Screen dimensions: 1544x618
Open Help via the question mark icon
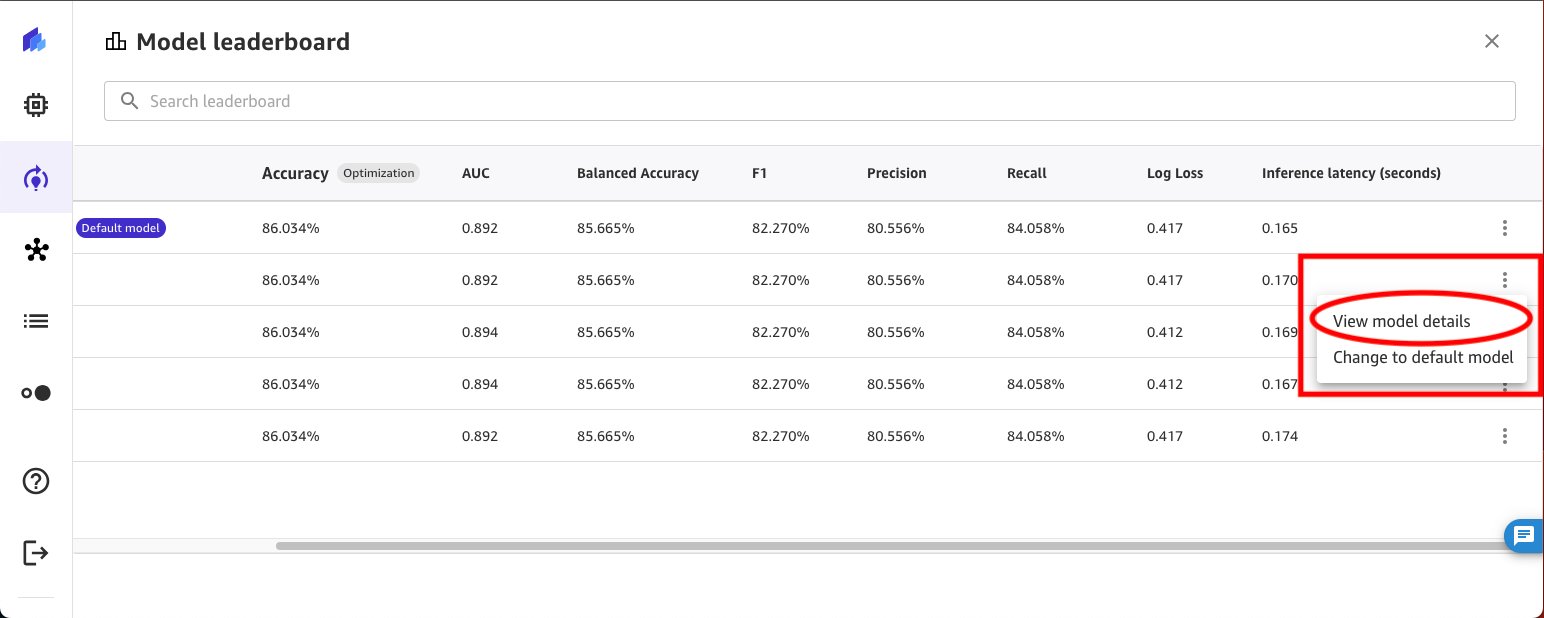[x=36, y=481]
